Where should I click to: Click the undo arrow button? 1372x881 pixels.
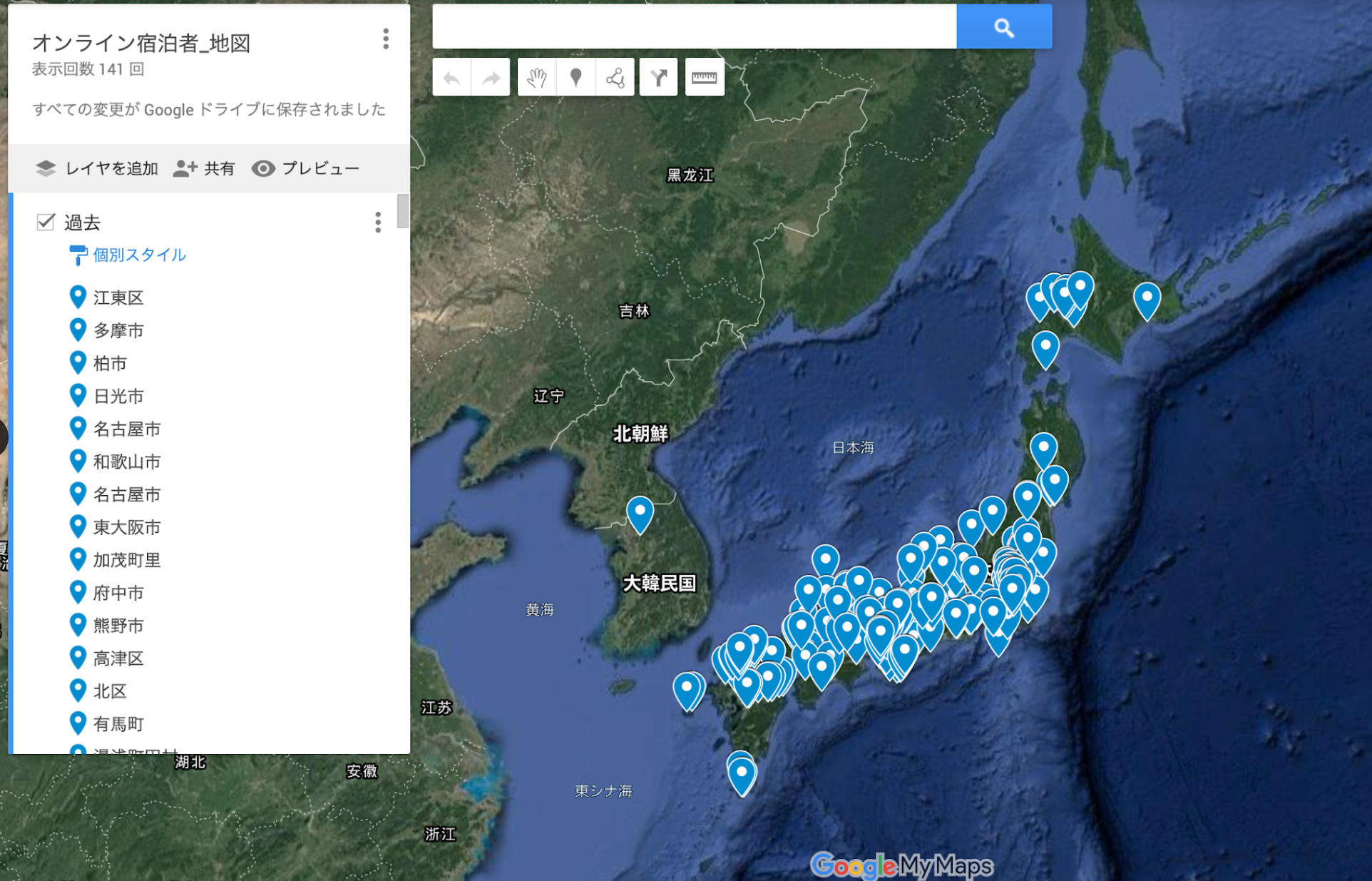coord(451,78)
